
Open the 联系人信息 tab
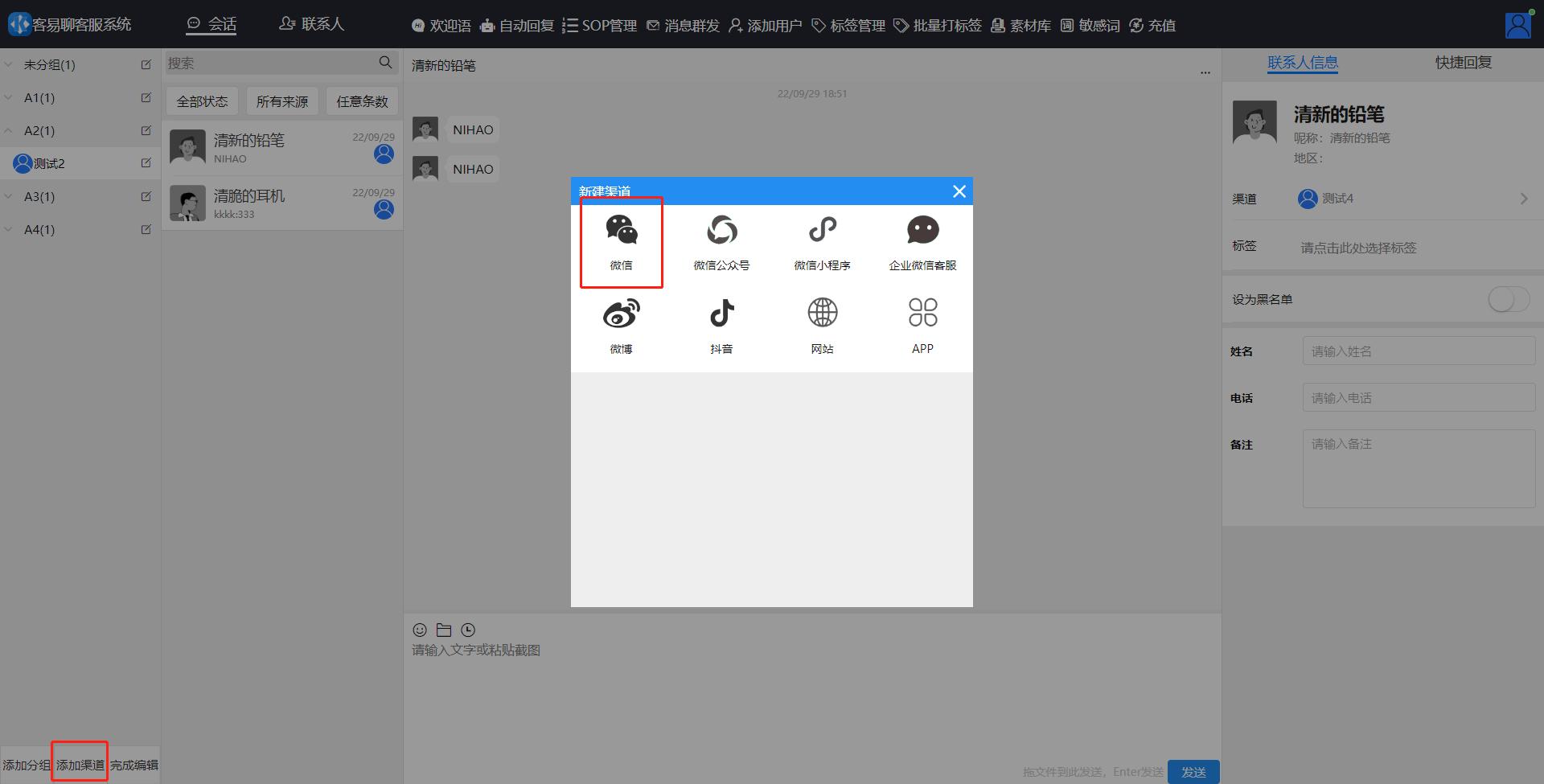click(1303, 62)
